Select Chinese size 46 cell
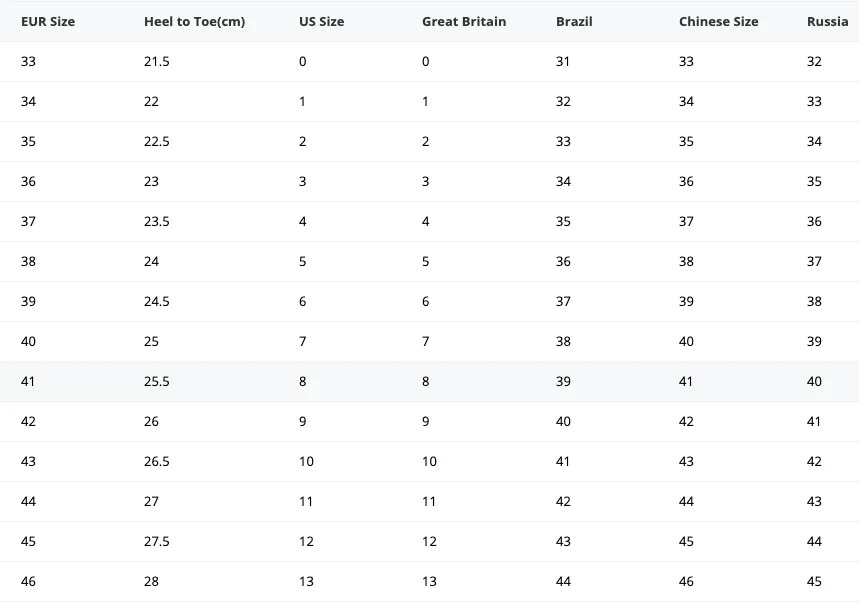 686,581
